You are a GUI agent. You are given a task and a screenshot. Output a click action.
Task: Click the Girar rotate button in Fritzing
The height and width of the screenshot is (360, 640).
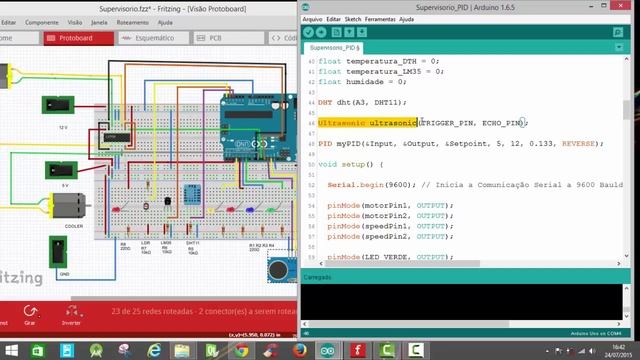[x=30, y=315]
